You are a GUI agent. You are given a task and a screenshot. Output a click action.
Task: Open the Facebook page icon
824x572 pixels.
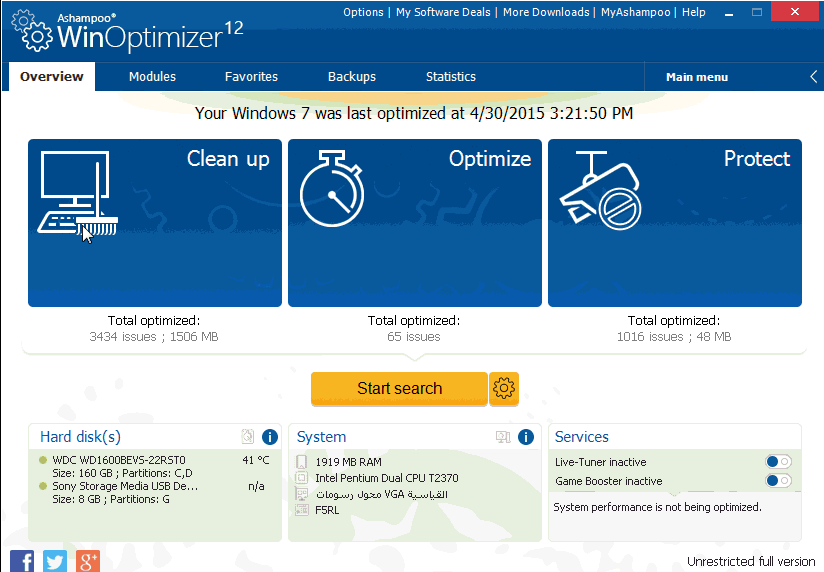tap(22, 560)
